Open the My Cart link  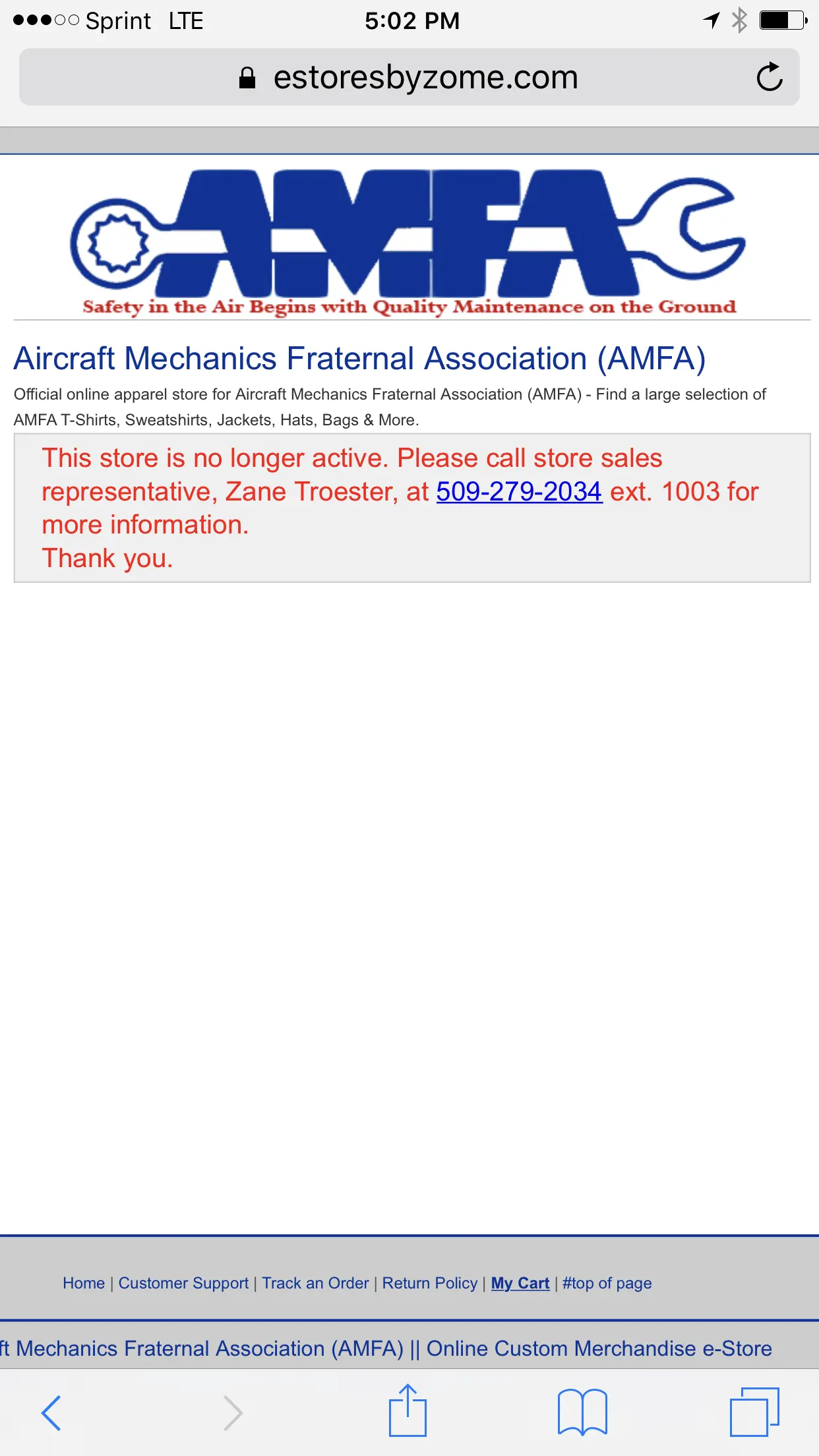(x=520, y=1283)
